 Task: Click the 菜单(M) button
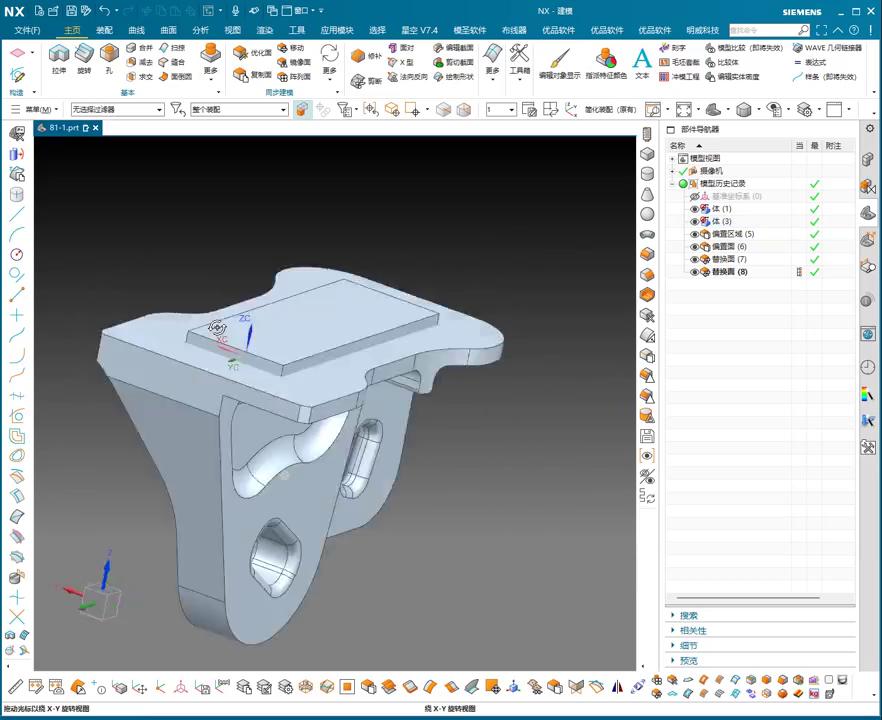pos(40,110)
